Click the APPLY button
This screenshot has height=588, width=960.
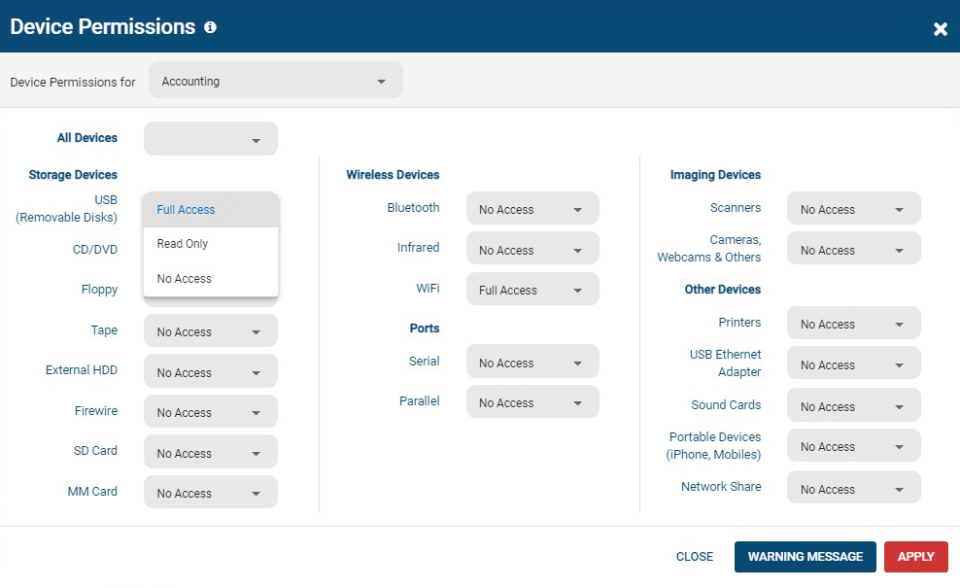click(916, 556)
